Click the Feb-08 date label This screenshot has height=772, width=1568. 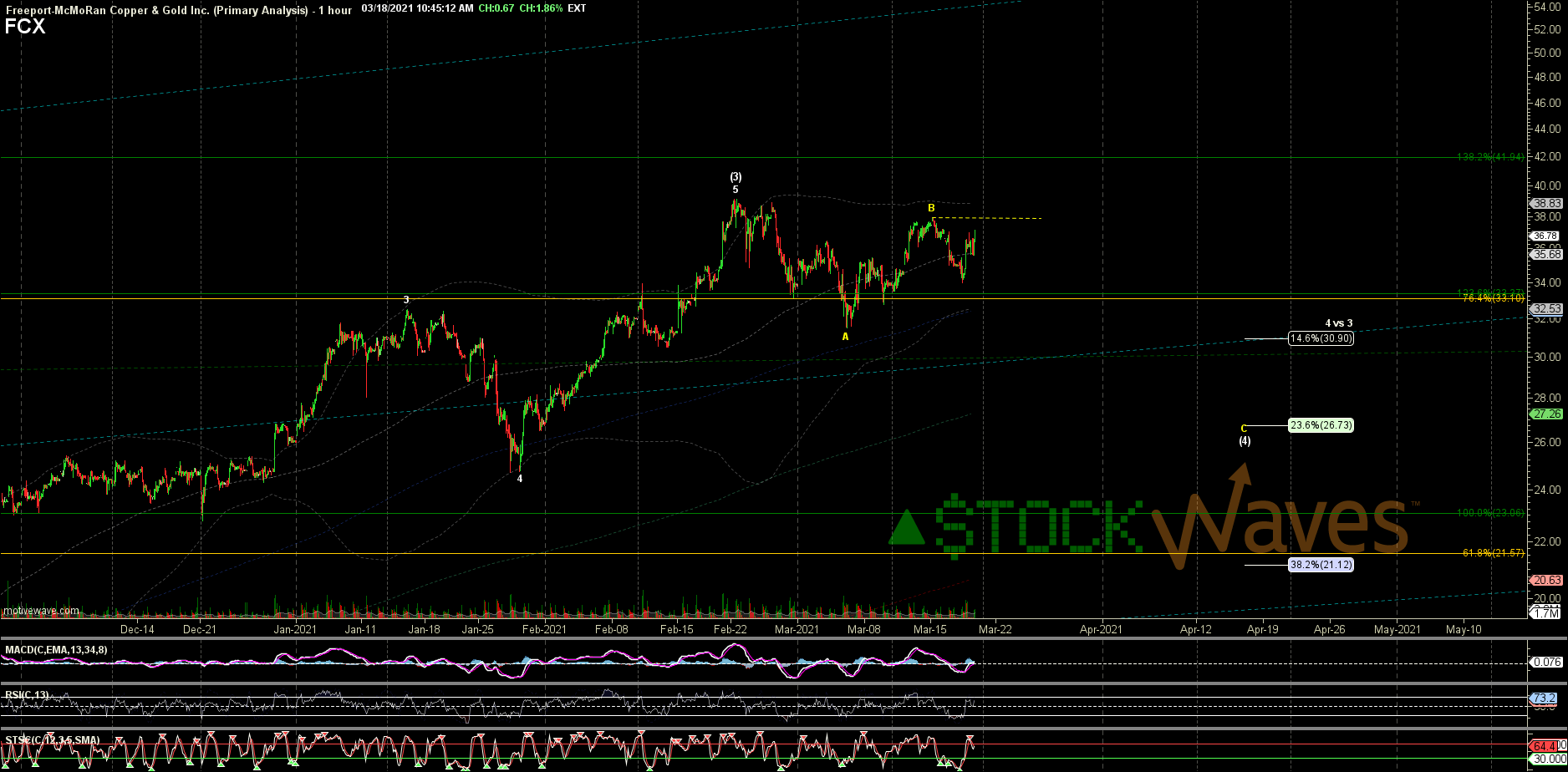pos(612,629)
